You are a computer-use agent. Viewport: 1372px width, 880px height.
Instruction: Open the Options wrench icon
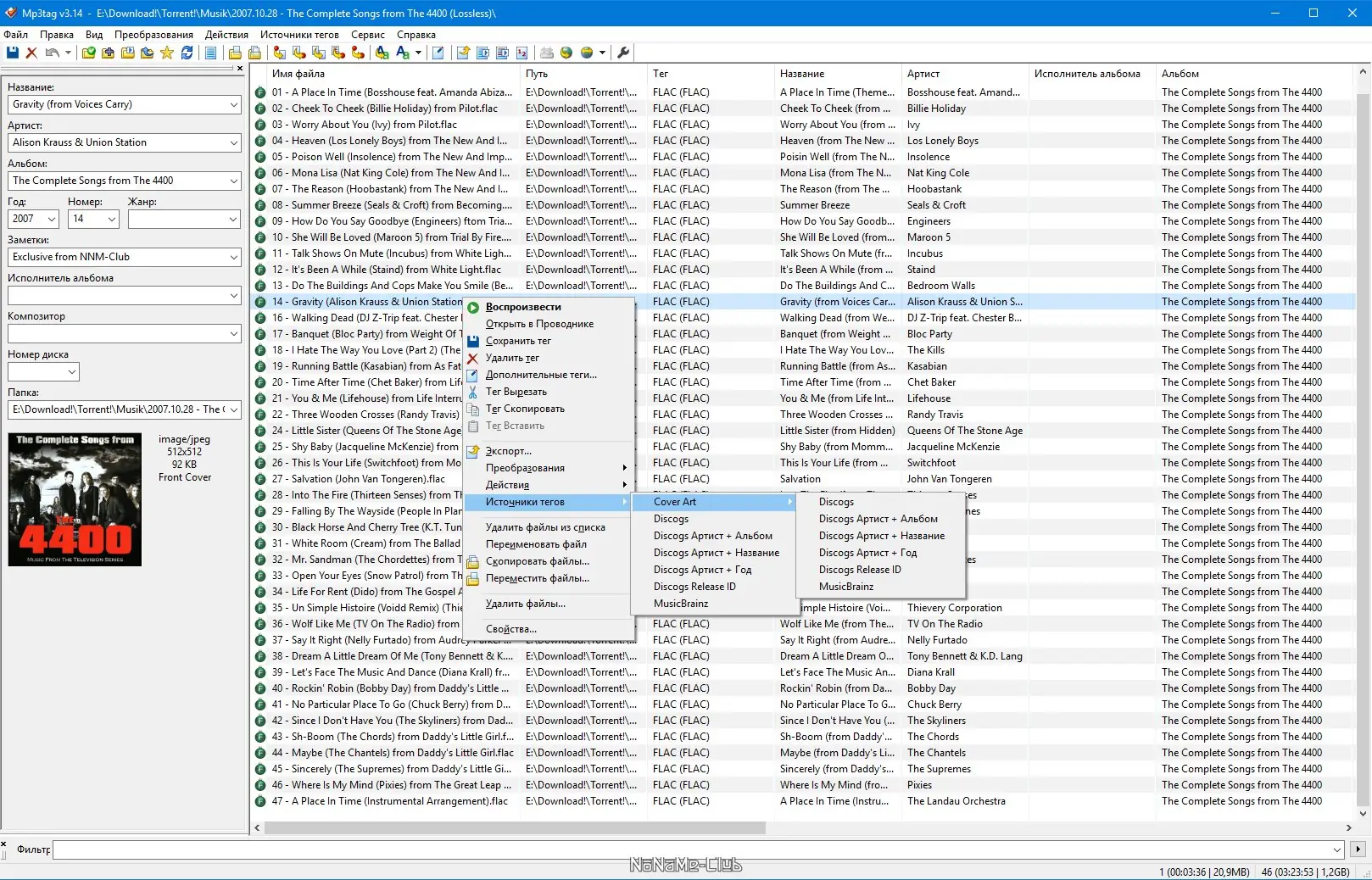623,53
